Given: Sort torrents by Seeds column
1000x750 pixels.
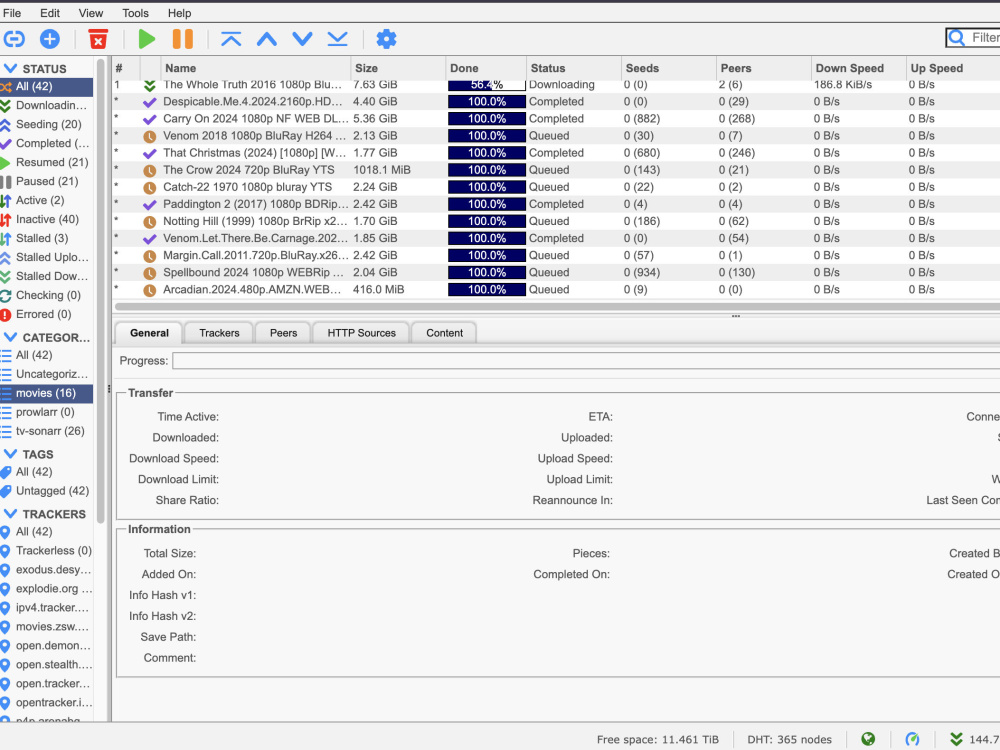Looking at the screenshot, I should click(x=668, y=68).
